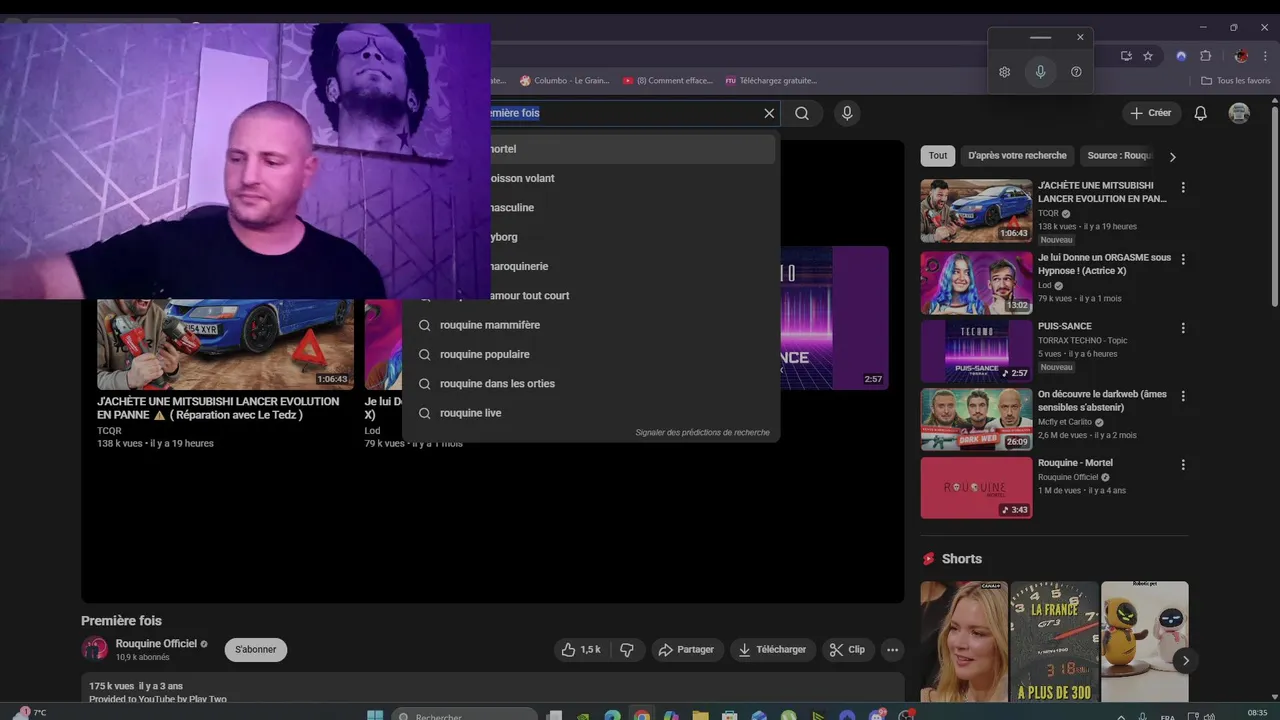Open PUIS-SANCE thumbnail in sidebar
Screen dimensions: 1280x720
976,351
